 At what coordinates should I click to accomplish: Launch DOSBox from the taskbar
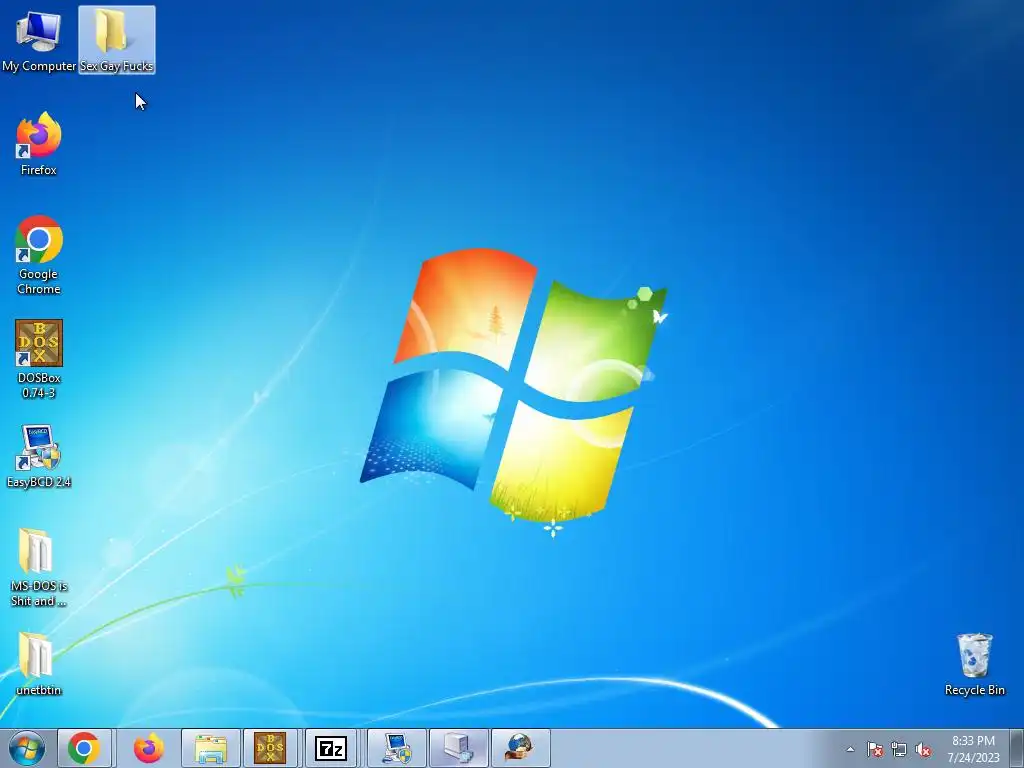270,748
